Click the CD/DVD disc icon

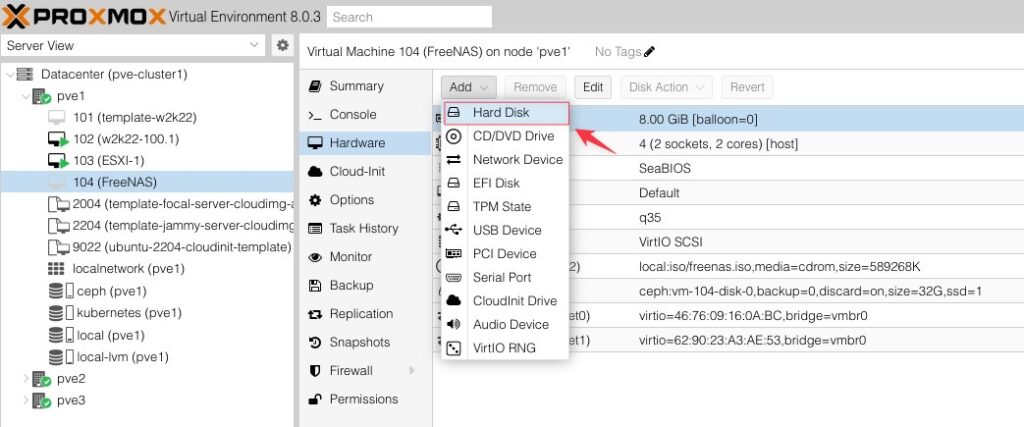tap(454, 136)
